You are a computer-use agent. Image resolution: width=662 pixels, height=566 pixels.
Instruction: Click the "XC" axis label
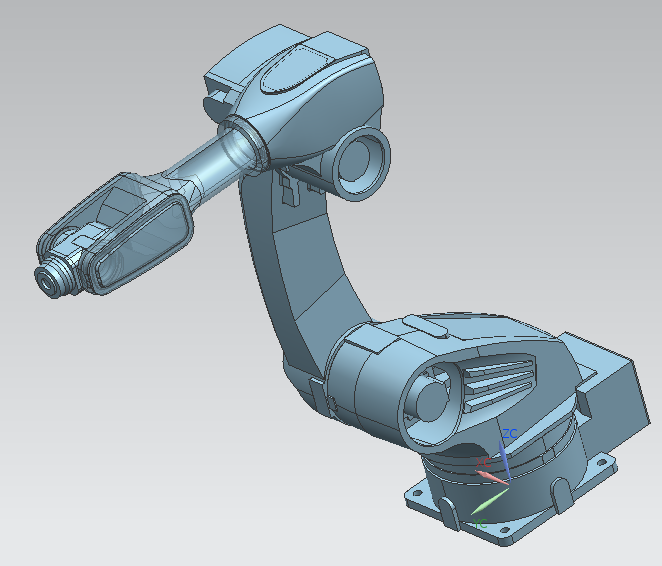[x=483, y=463]
